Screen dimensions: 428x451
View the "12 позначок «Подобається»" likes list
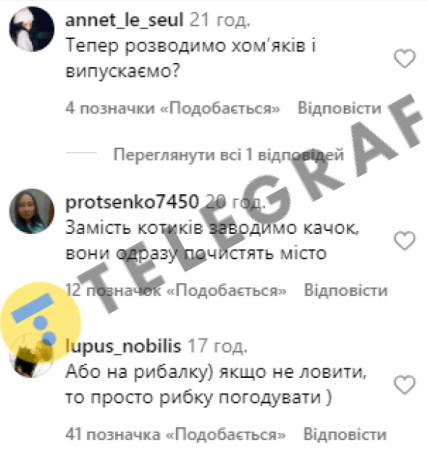(176, 290)
